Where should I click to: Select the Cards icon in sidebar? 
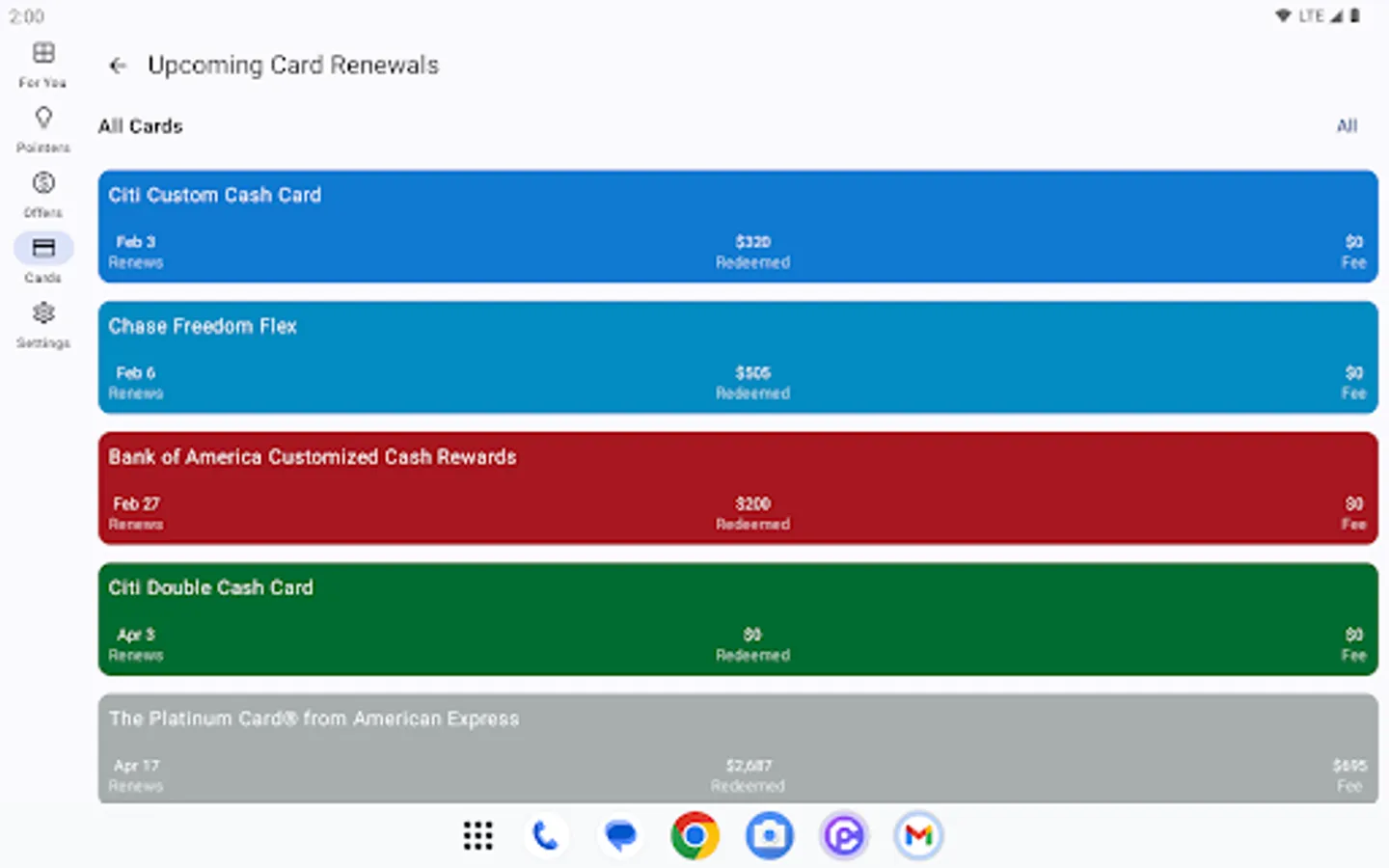coord(43,248)
